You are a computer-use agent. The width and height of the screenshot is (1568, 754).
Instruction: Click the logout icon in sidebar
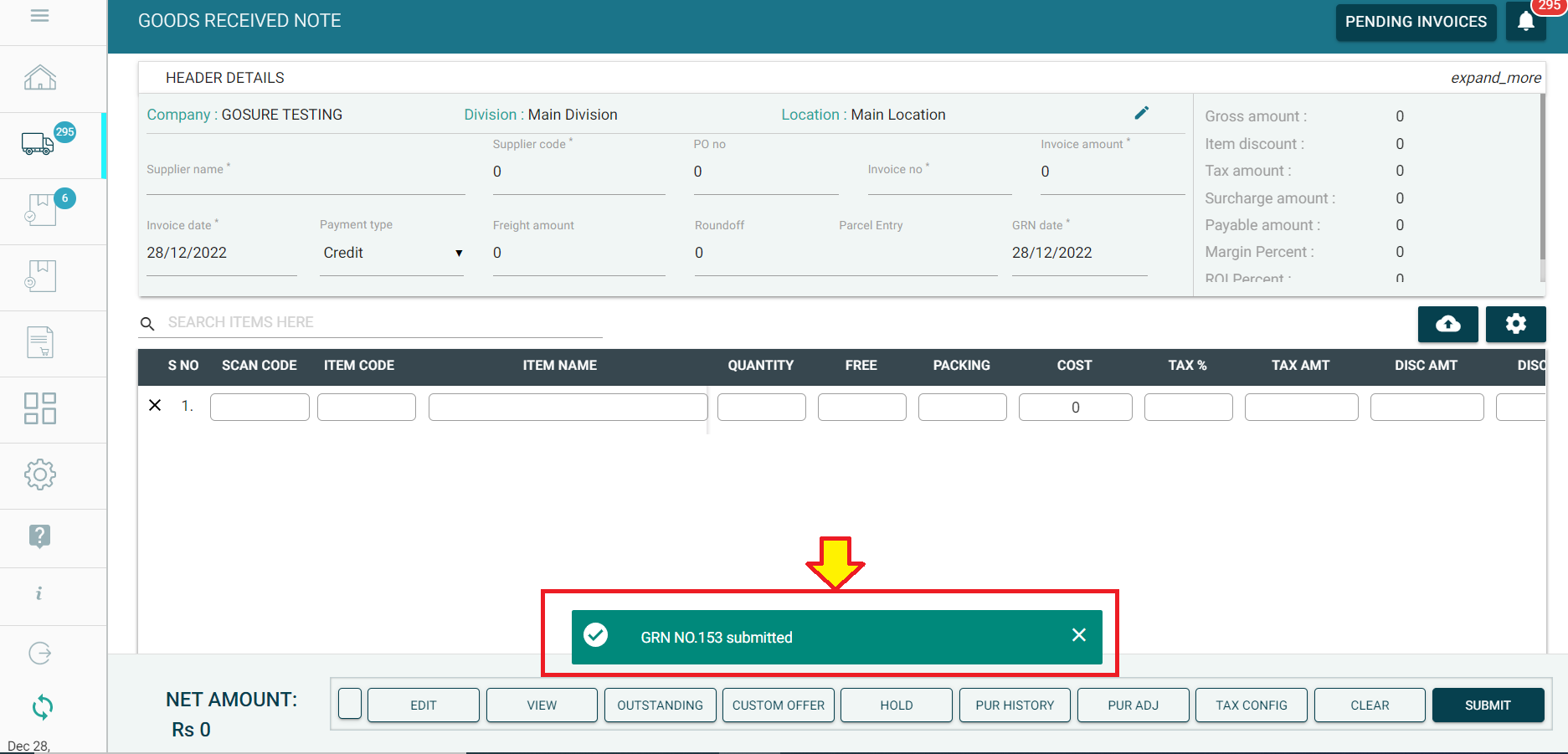click(40, 653)
